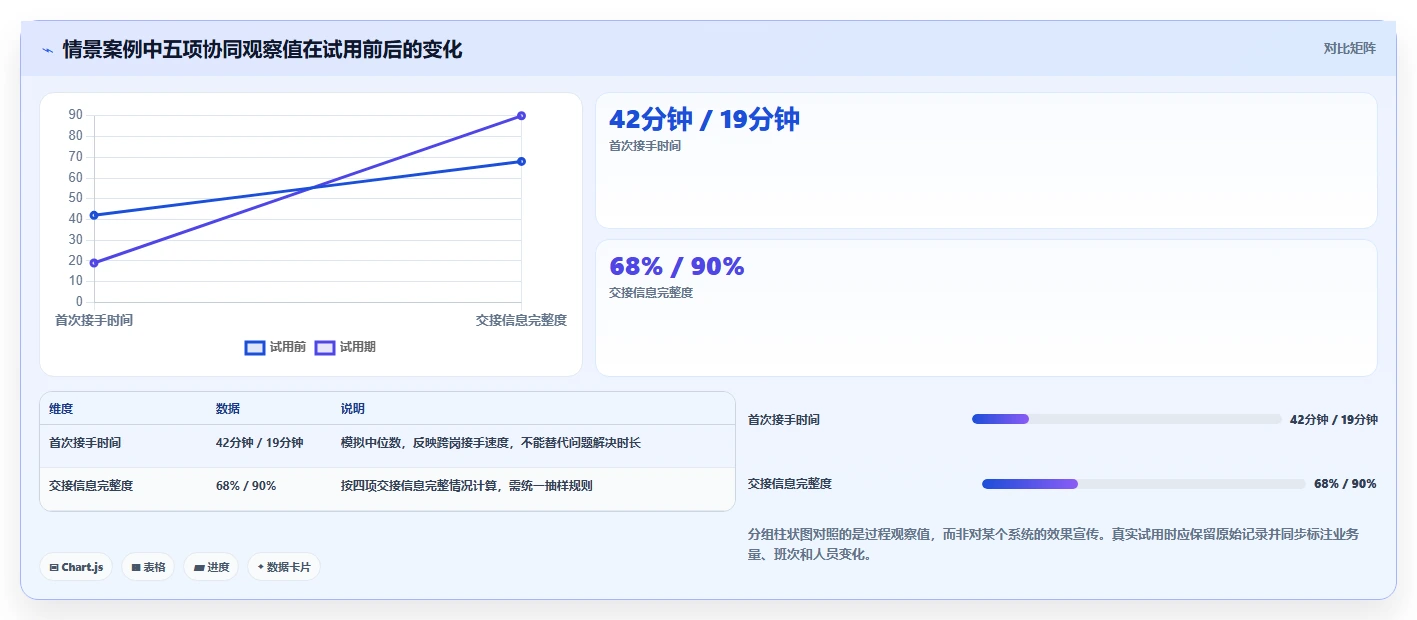Click the panel title 情景案例中五项协同观察值
The width and height of the screenshot is (1417, 620).
[263, 49]
